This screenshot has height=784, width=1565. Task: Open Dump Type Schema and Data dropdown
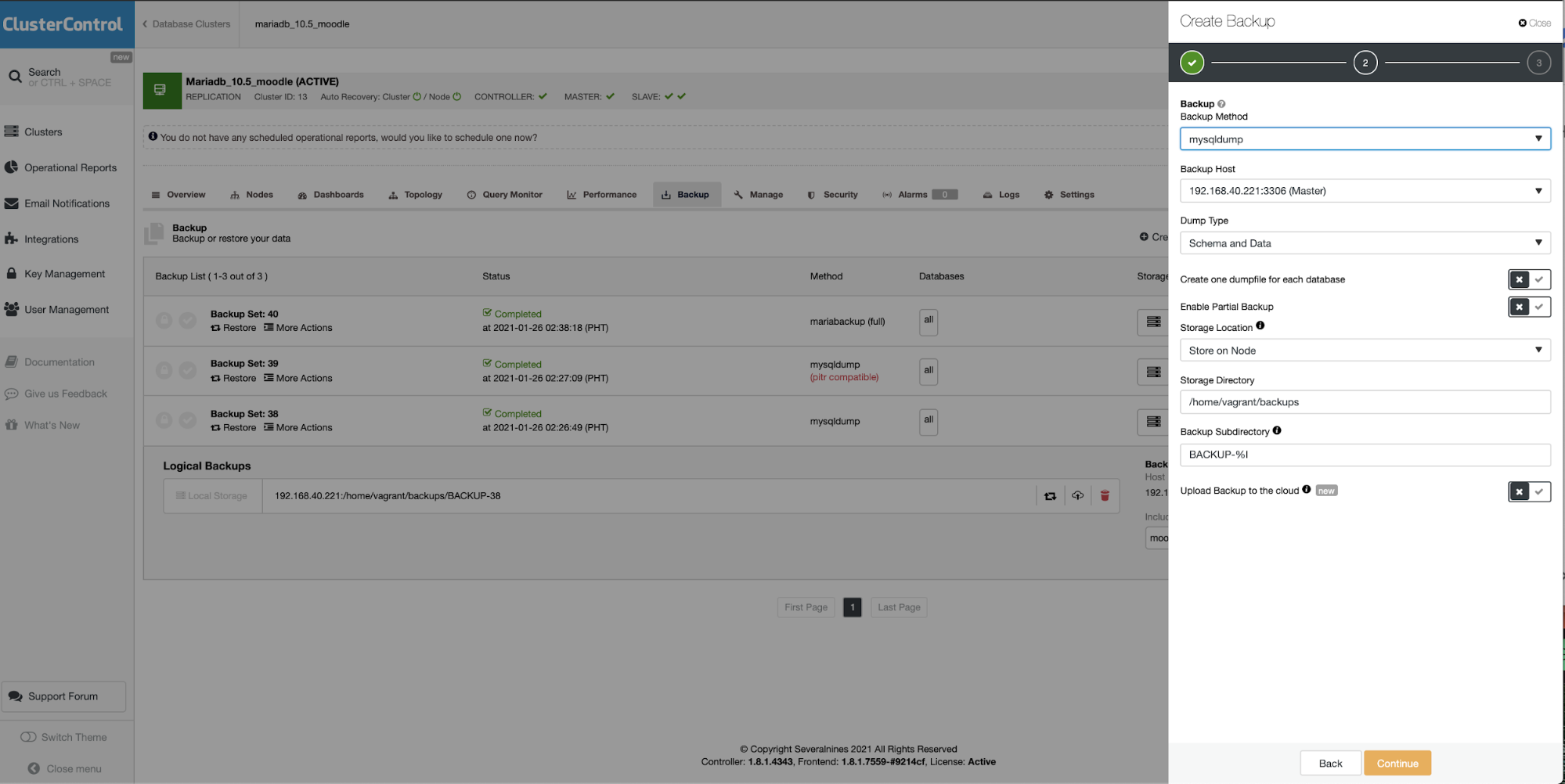point(1365,243)
